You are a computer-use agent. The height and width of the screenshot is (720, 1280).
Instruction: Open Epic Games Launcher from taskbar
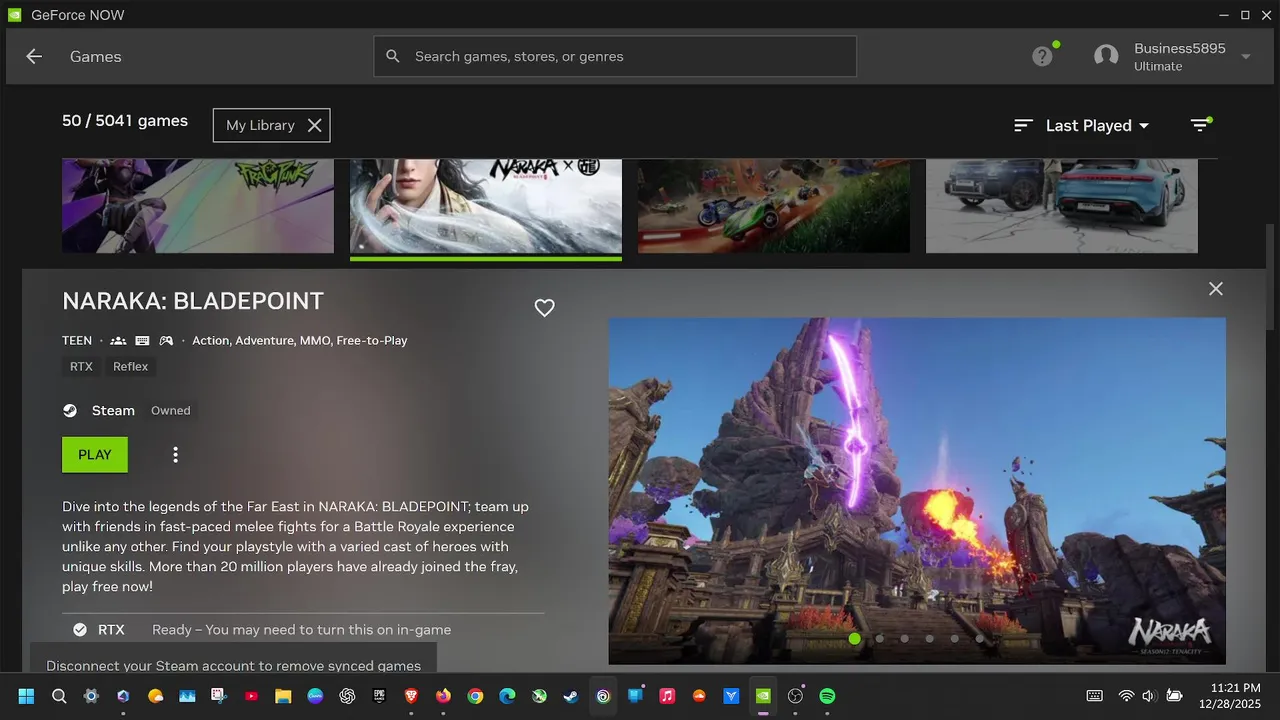[x=379, y=696]
